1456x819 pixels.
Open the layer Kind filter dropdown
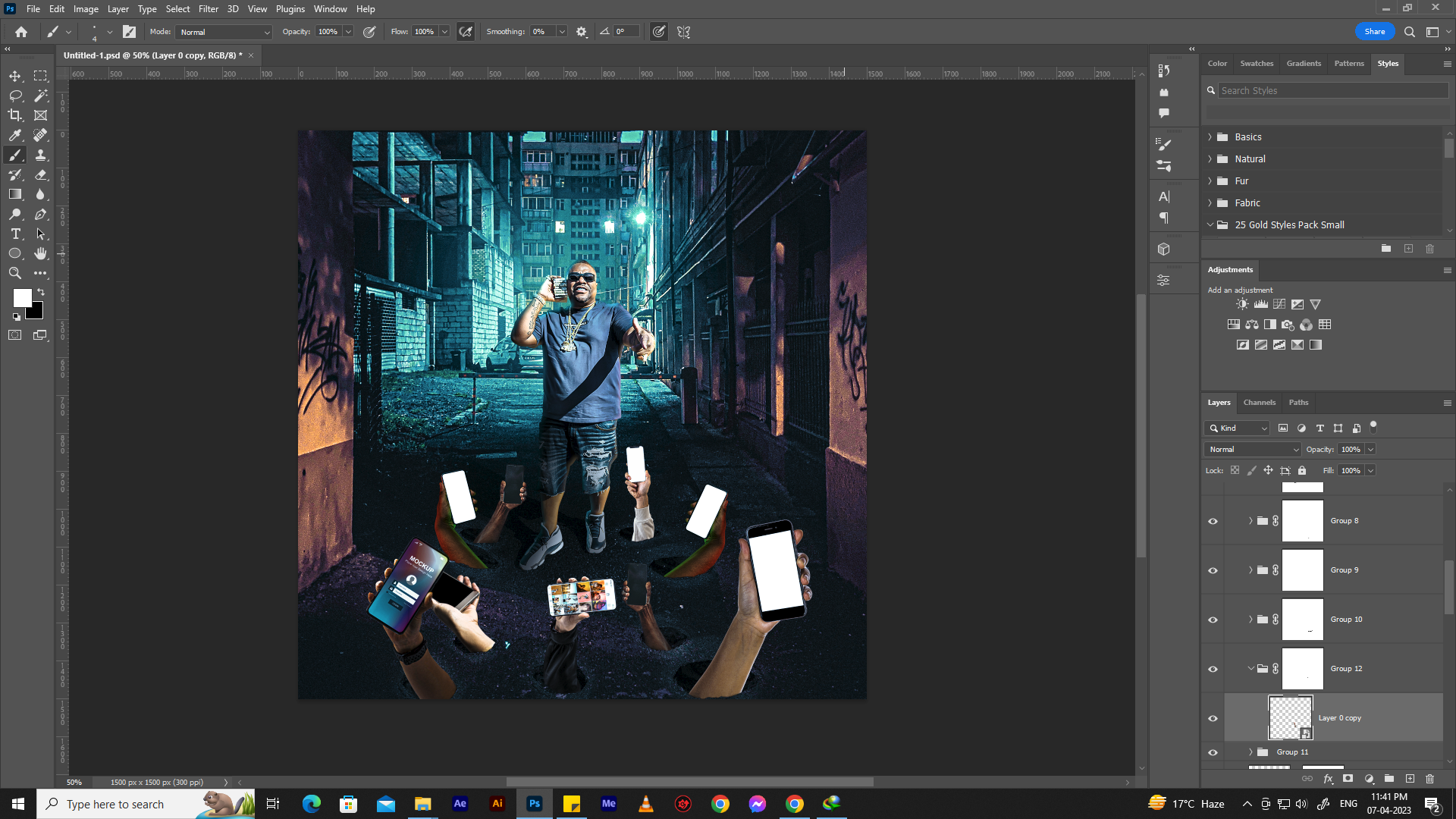click(x=1237, y=428)
